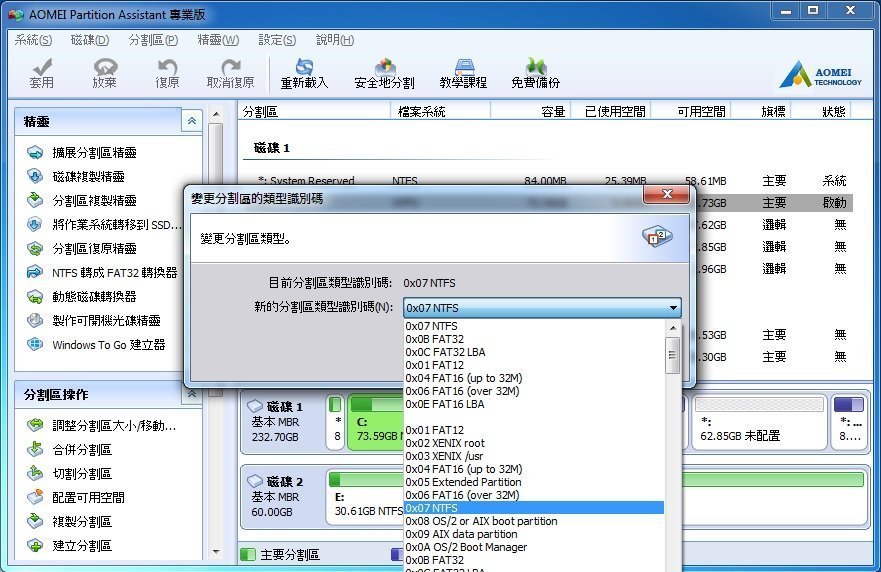The image size is (881, 572).
Task: Open Migrate OS to SSD wizard
Action: pyautogui.click(x=117, y=225)
